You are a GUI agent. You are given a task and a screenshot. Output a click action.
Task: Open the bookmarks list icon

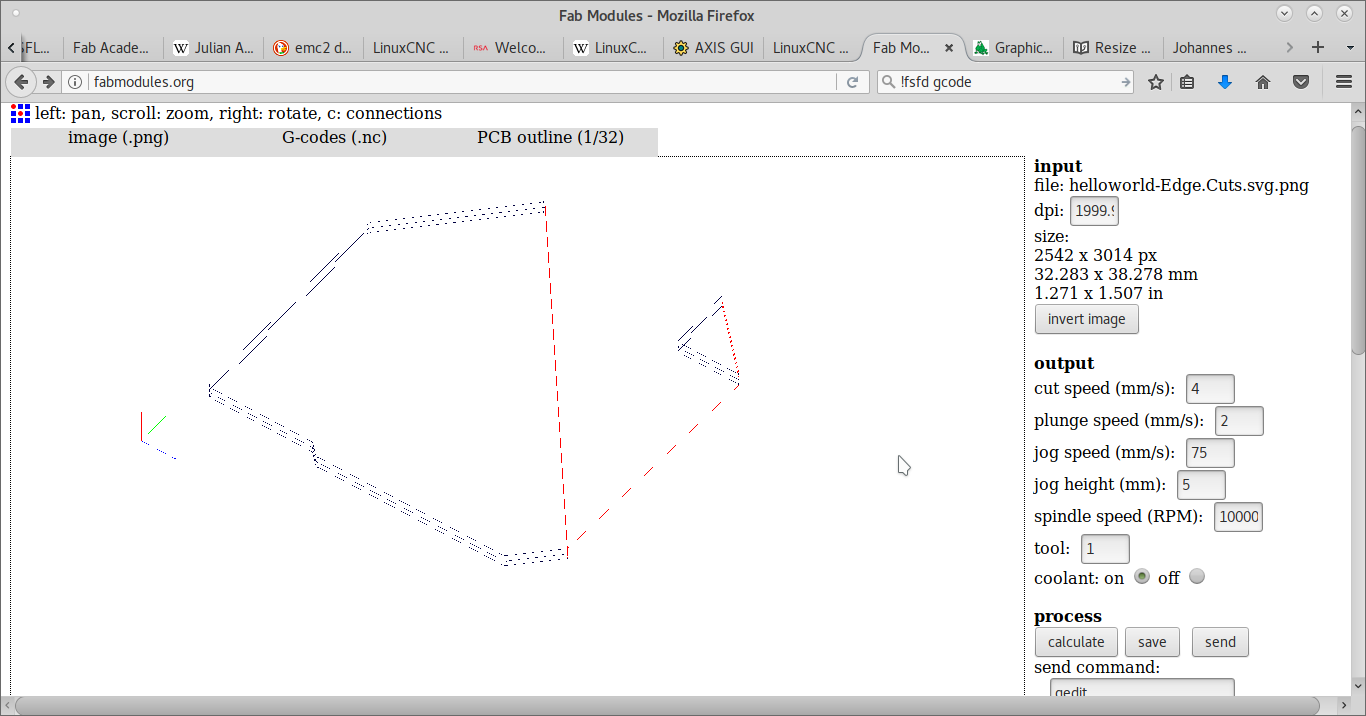click(1187, 82)
